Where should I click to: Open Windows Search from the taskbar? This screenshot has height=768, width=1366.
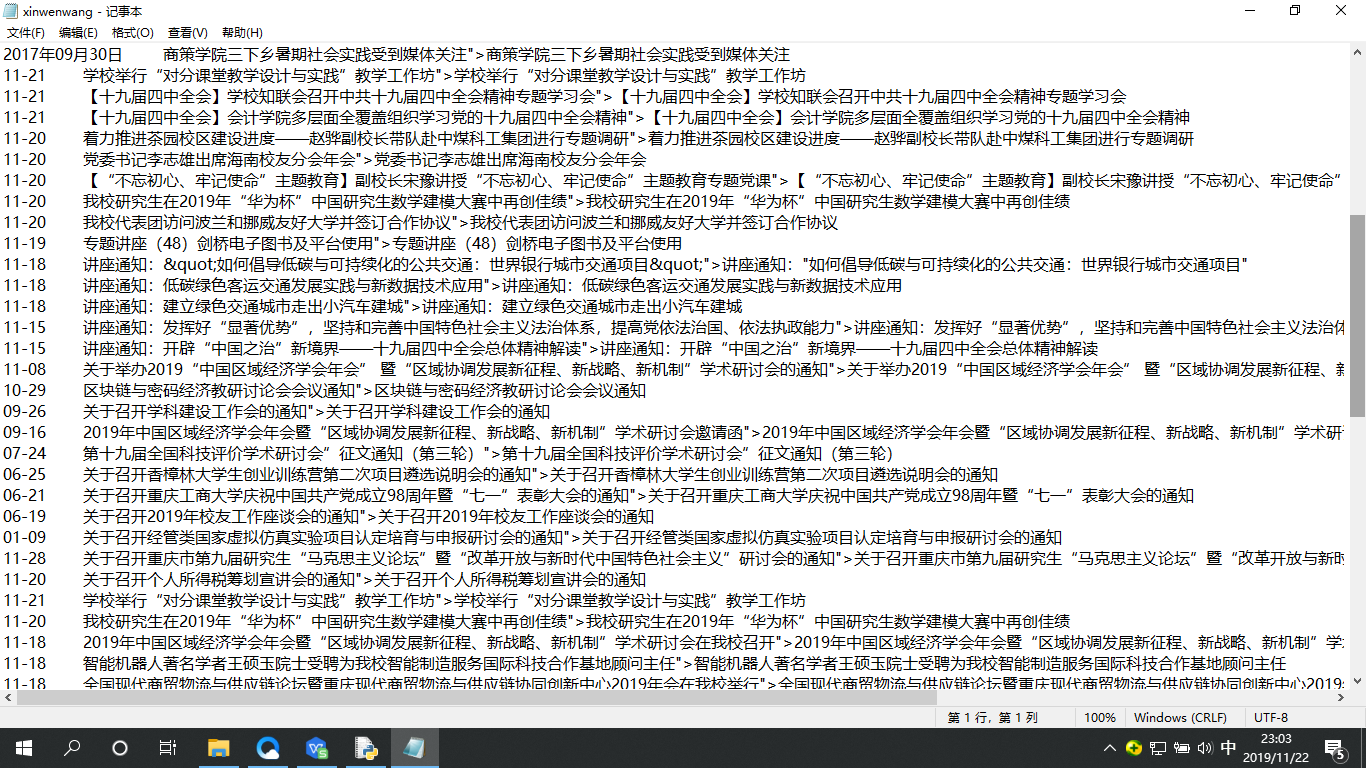[70, 747]
